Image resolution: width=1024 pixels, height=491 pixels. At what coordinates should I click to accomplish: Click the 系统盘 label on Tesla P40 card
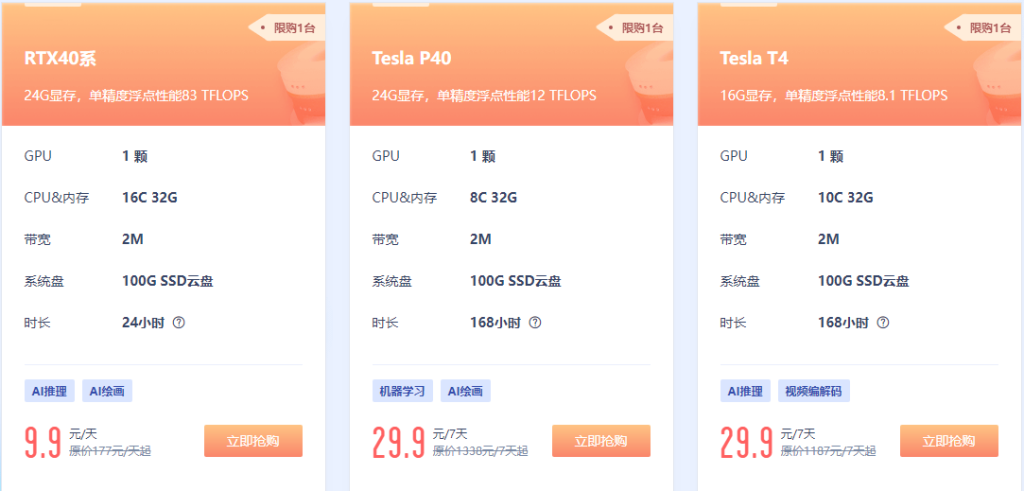pyautogui.click(x=392, y=281)
